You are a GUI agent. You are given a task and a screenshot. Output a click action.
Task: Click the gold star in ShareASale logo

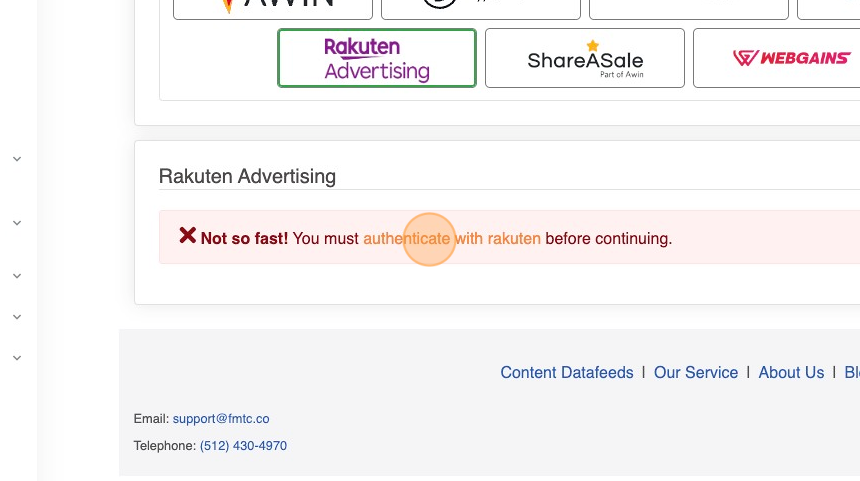593,46
